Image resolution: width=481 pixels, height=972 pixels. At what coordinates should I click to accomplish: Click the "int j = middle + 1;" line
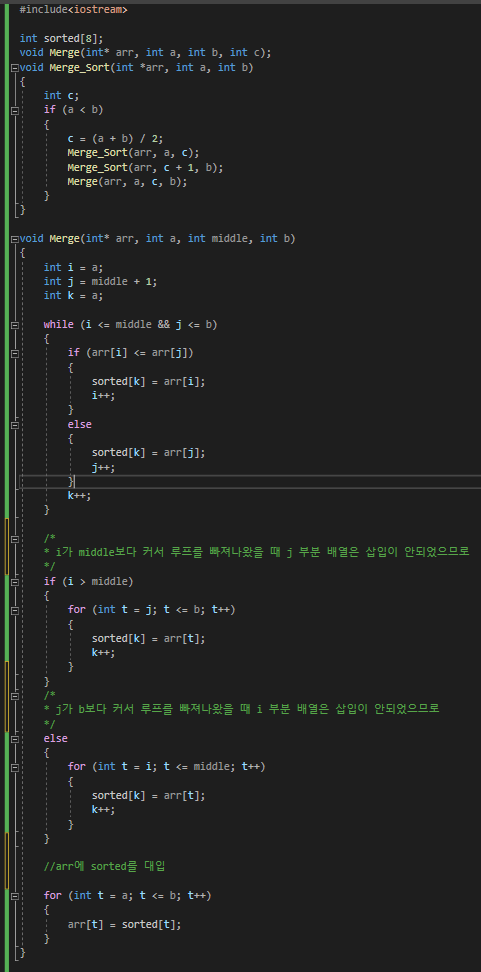click(x=100, y=281)
